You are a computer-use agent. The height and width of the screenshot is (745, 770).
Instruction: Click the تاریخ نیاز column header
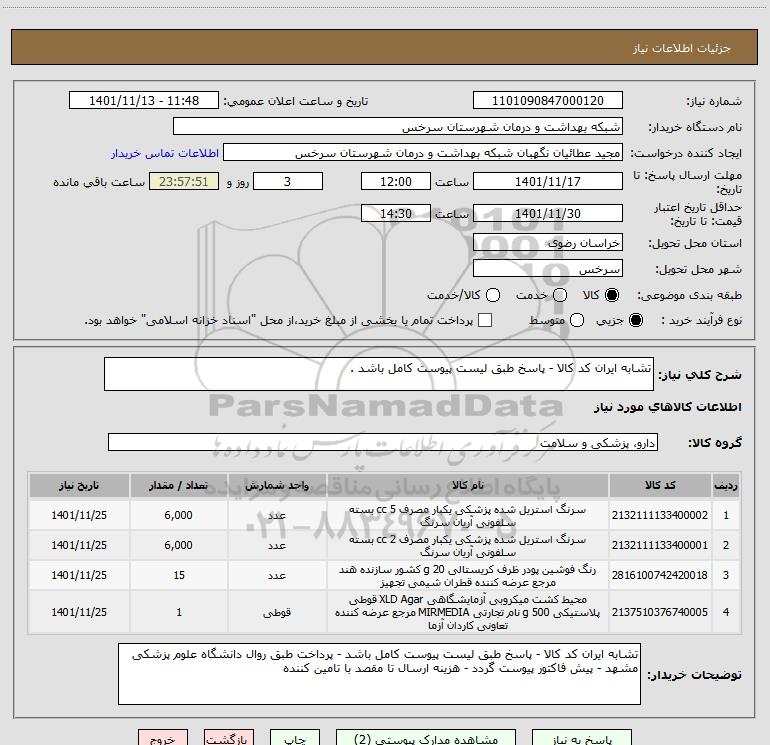click(79, 485)
